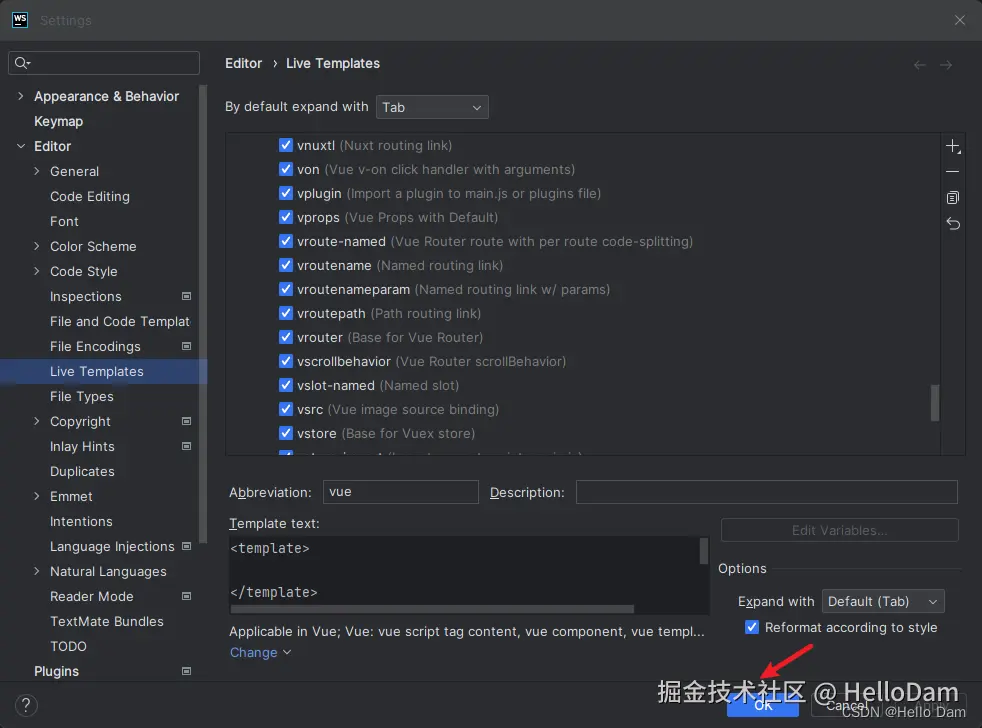982x728 pixels.
Task: Click the template text vertical scrollbar
Action: pos(704,551)
